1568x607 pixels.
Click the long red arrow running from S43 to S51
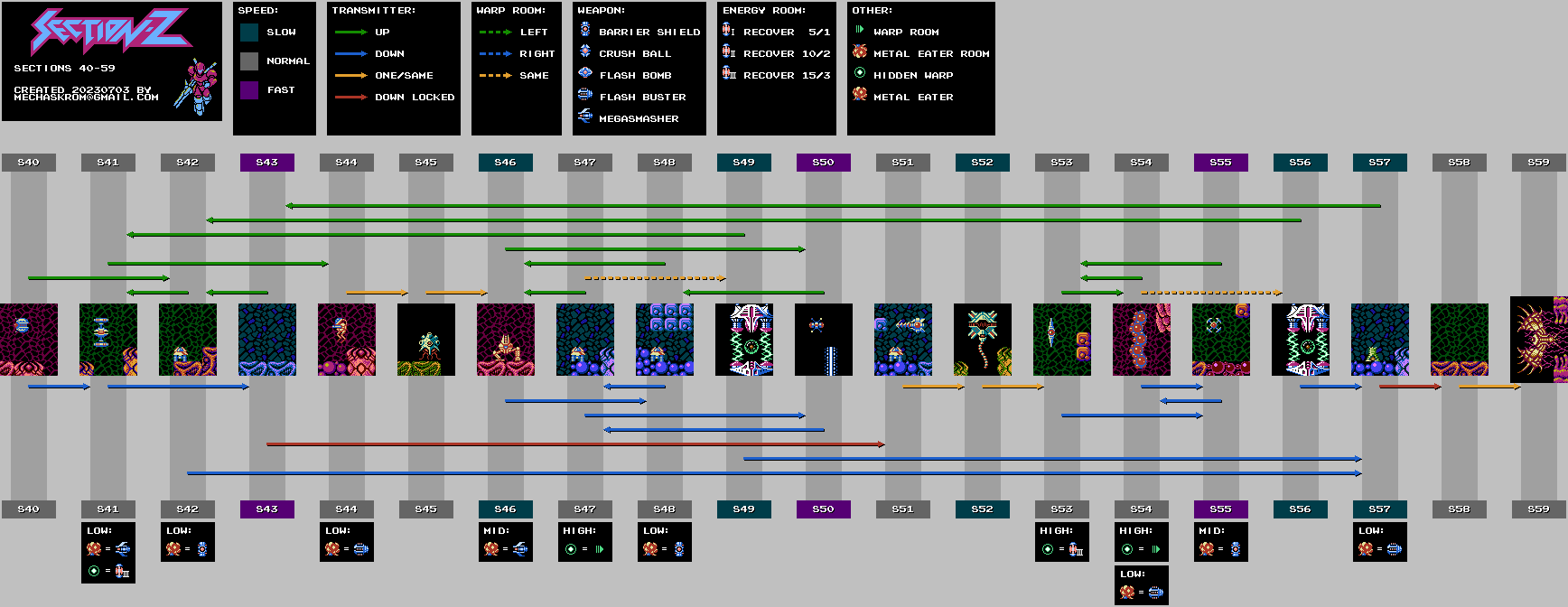tap(576, 444)
